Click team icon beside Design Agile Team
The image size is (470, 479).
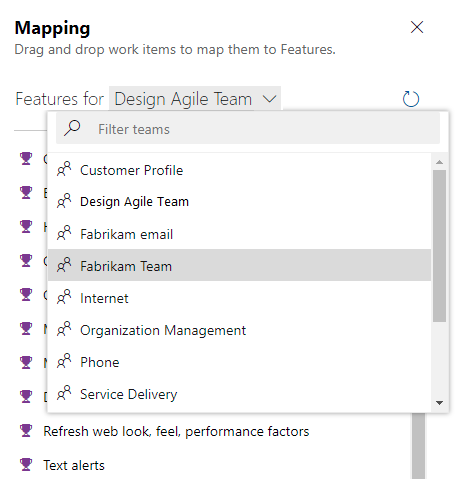[x=64, y=201]
